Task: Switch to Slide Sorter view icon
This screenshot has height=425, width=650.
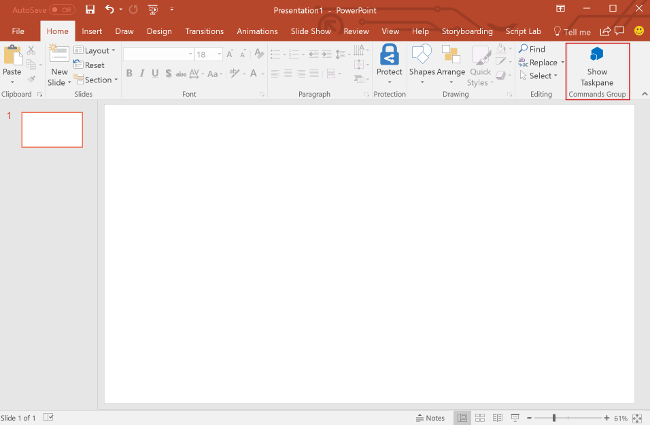Action: pos(480,418)
